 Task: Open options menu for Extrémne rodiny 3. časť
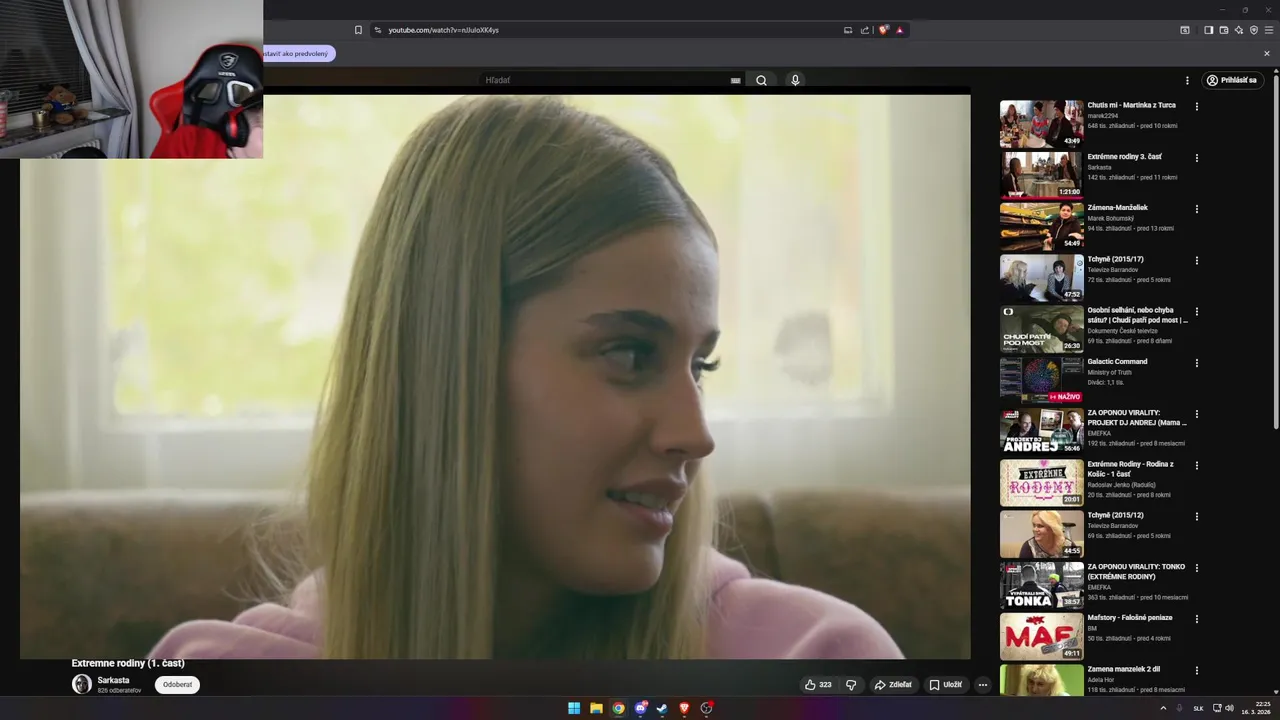pos(1196,157)
